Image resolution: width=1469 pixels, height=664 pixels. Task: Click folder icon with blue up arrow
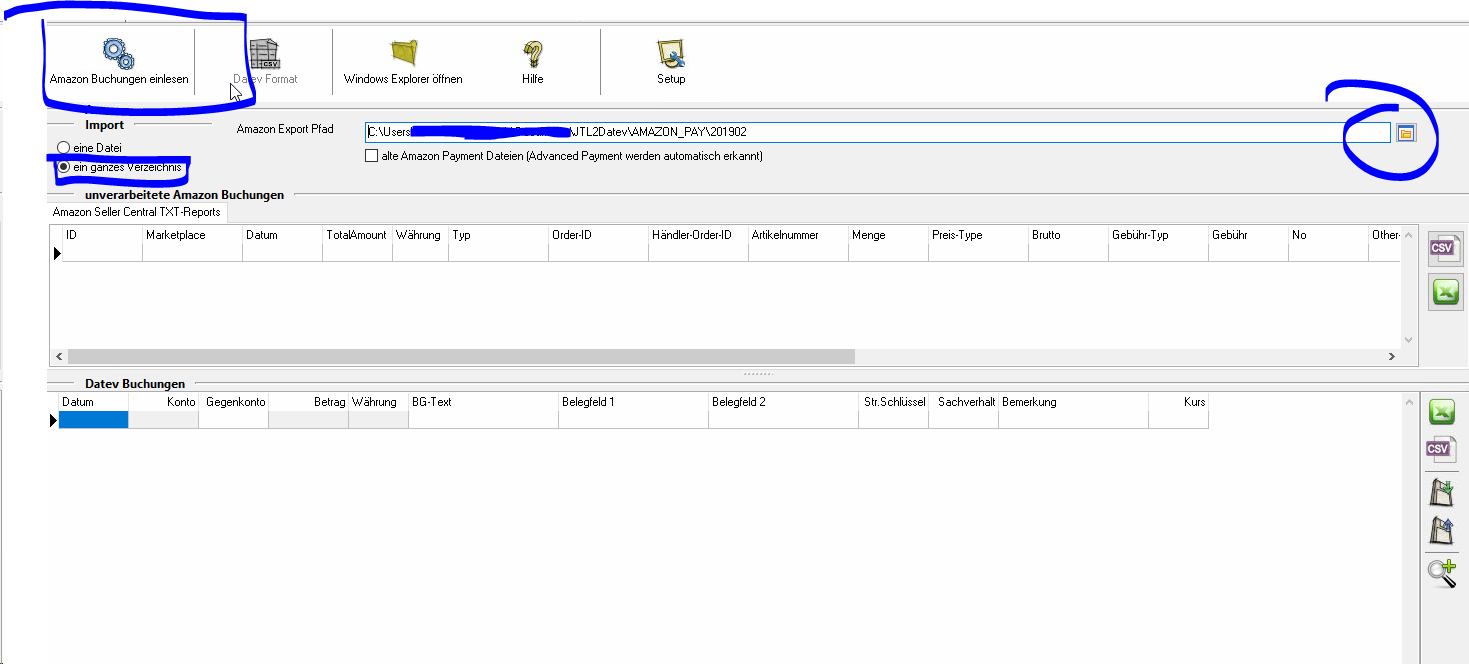pyautogui.click(x=1441, y=530)
